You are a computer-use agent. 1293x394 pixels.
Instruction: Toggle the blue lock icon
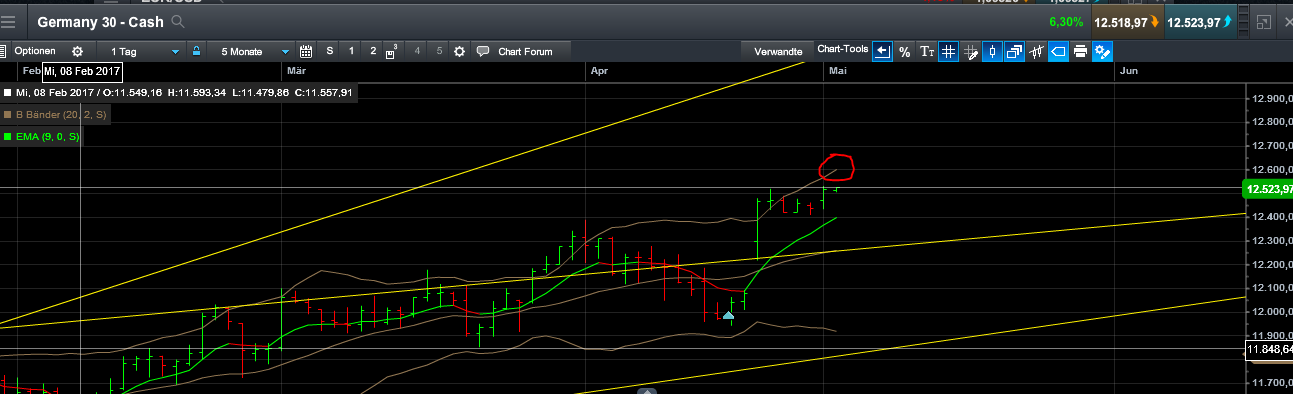[x=196, y=51]
